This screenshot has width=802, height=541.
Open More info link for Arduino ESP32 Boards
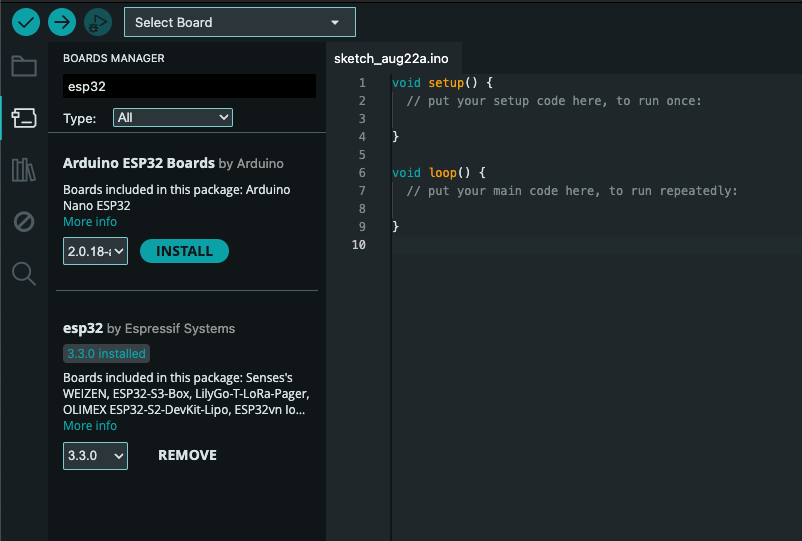[90, 222]
